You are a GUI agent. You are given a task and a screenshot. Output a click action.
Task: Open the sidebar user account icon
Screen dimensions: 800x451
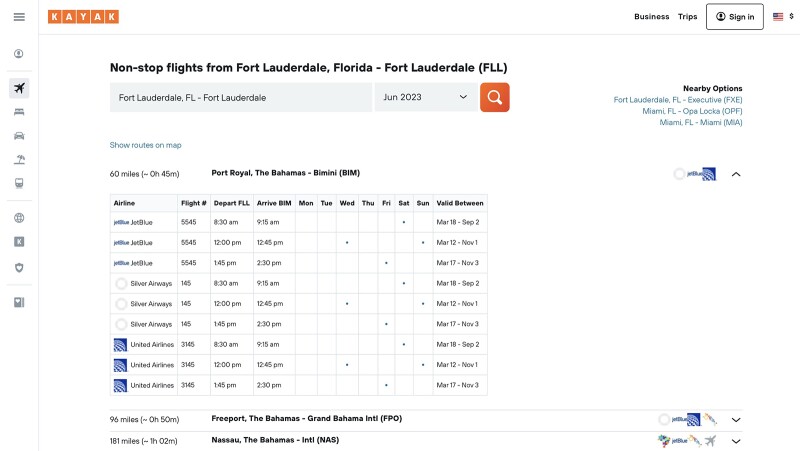(x=19, y=54)
